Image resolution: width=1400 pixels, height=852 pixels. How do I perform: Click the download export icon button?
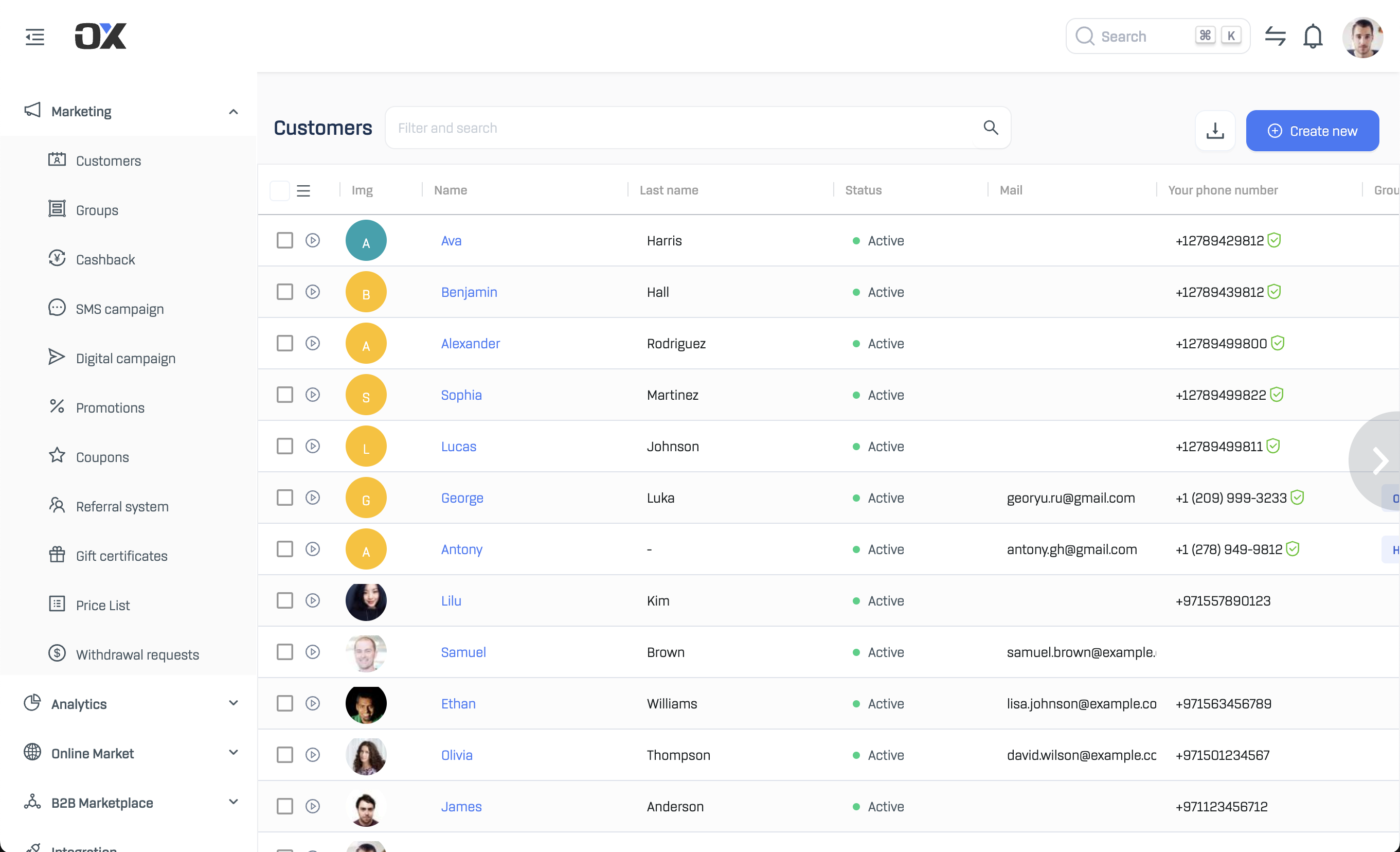[1215, 131]
